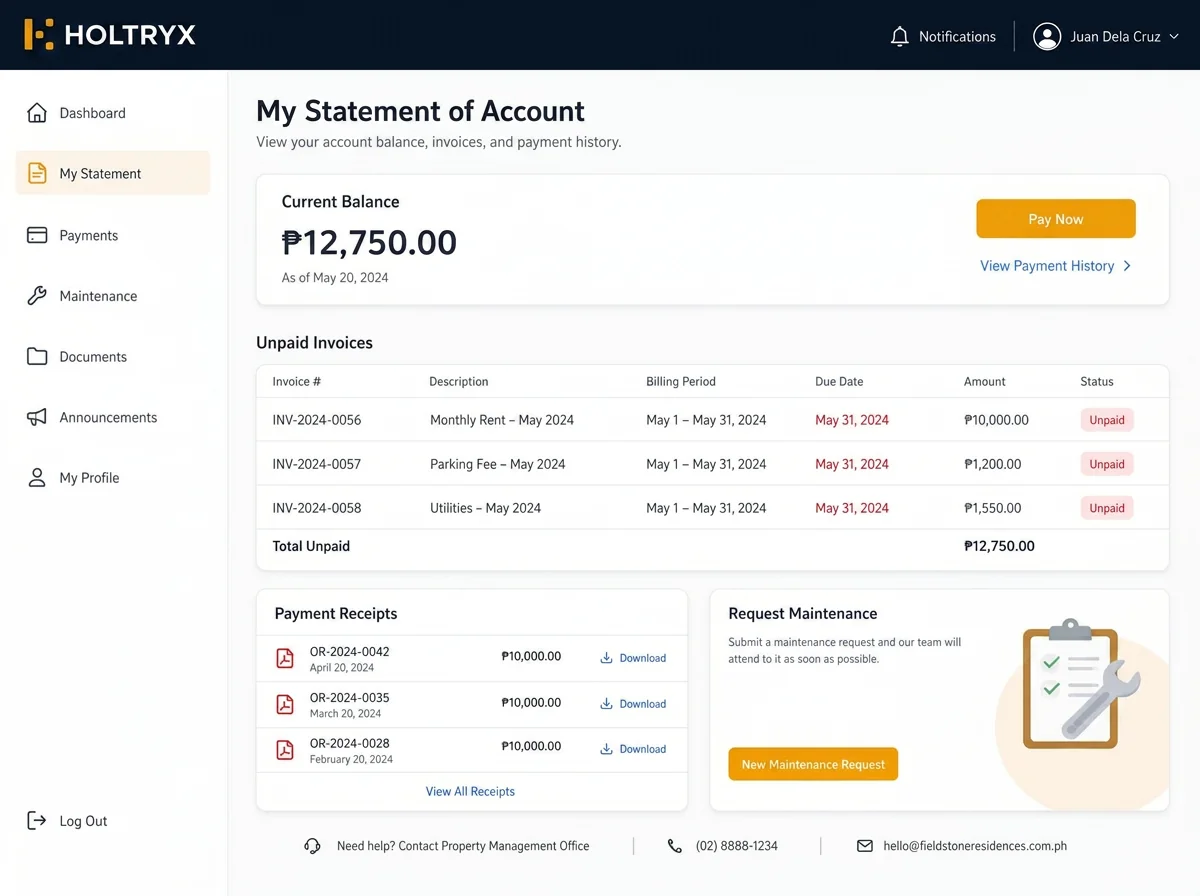
Task: Click 'Monthly Rent – May 2024' description
Action: pyautogui.click(x=502, y=420)
